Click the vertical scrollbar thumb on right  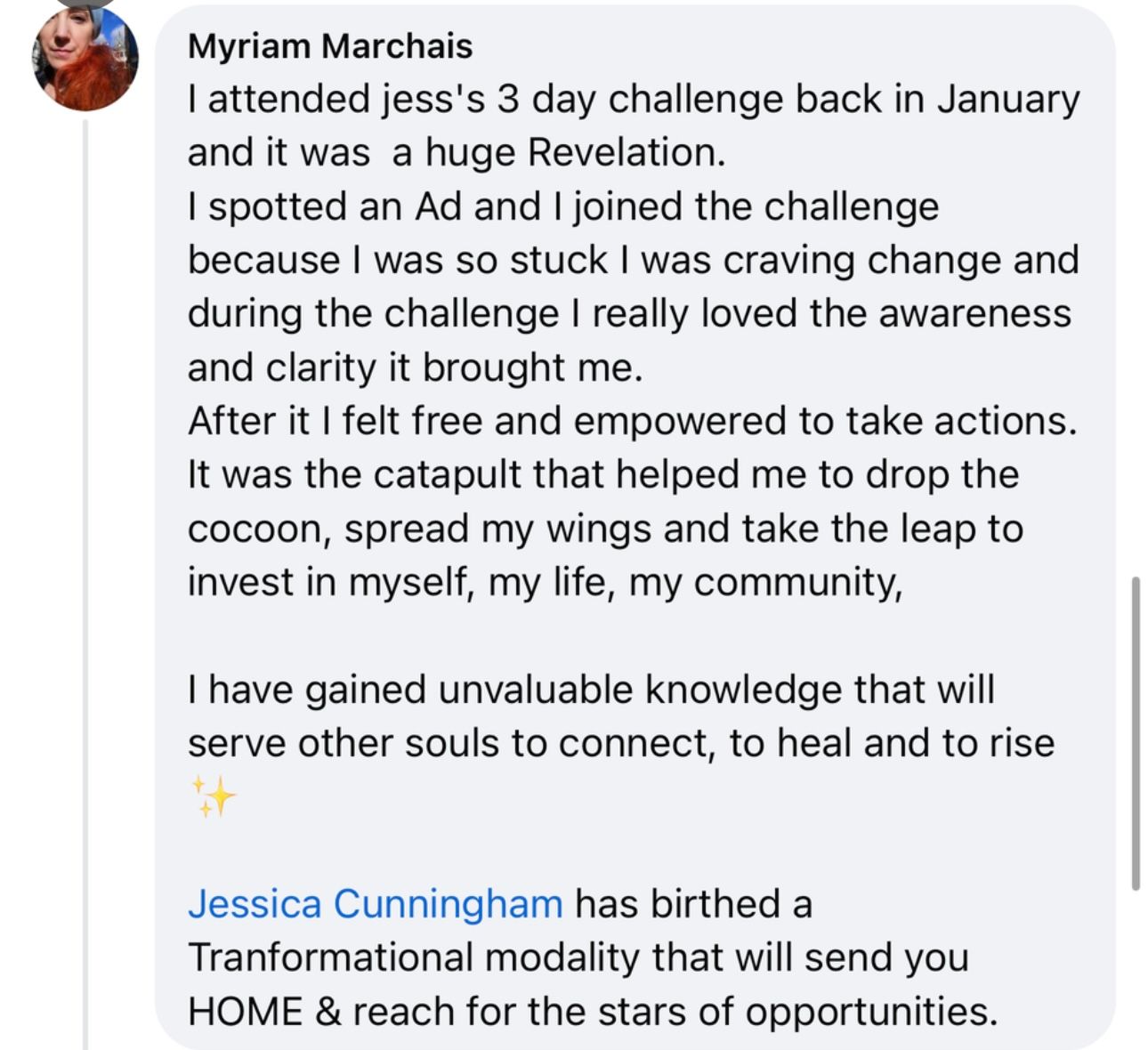(x=1136, y=733)
